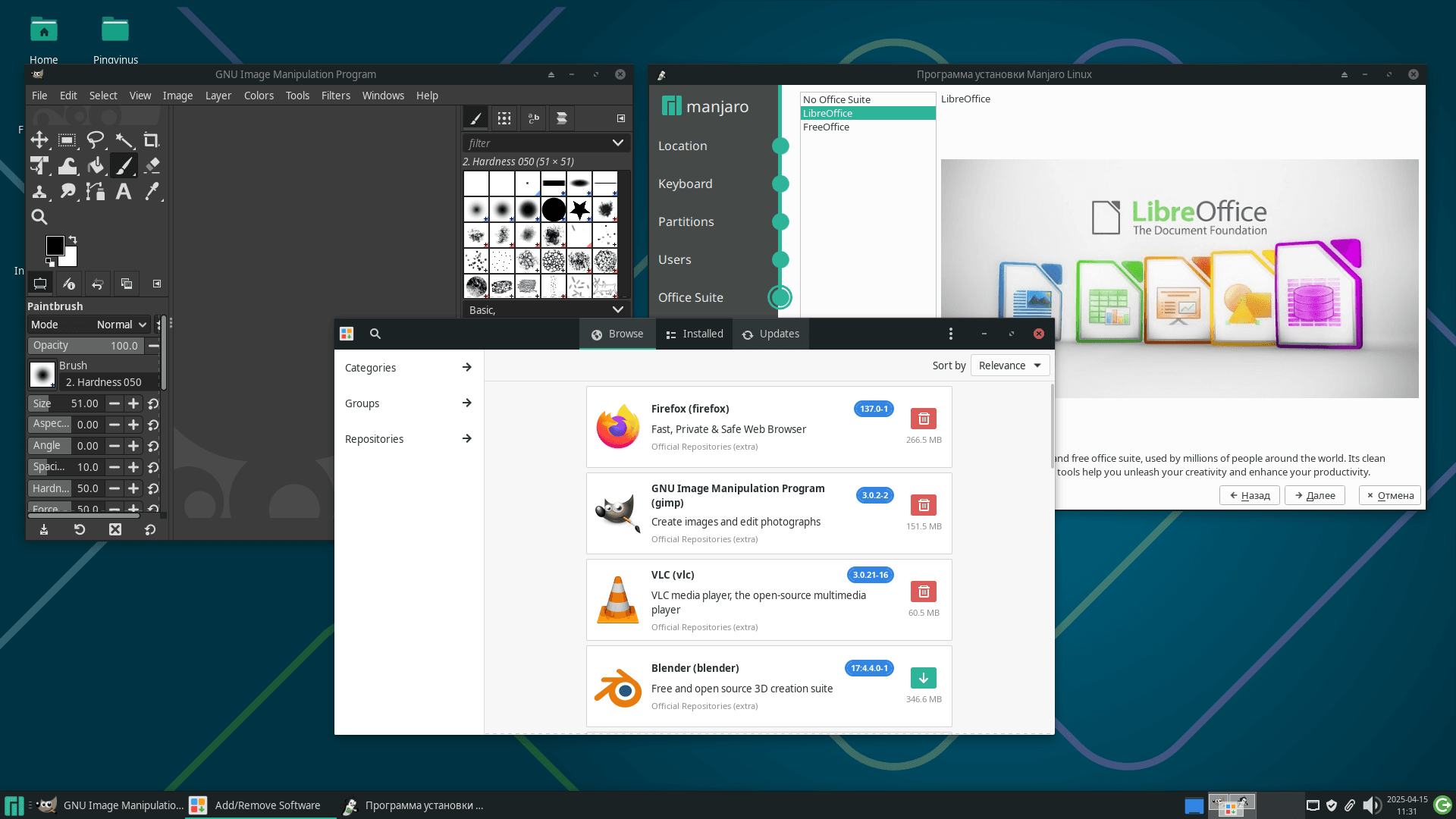Image resolution: width=1456 pixels, height=819 pixels.
Task: Select the Color Picker eyedropper tool
Action: (152, 191)
